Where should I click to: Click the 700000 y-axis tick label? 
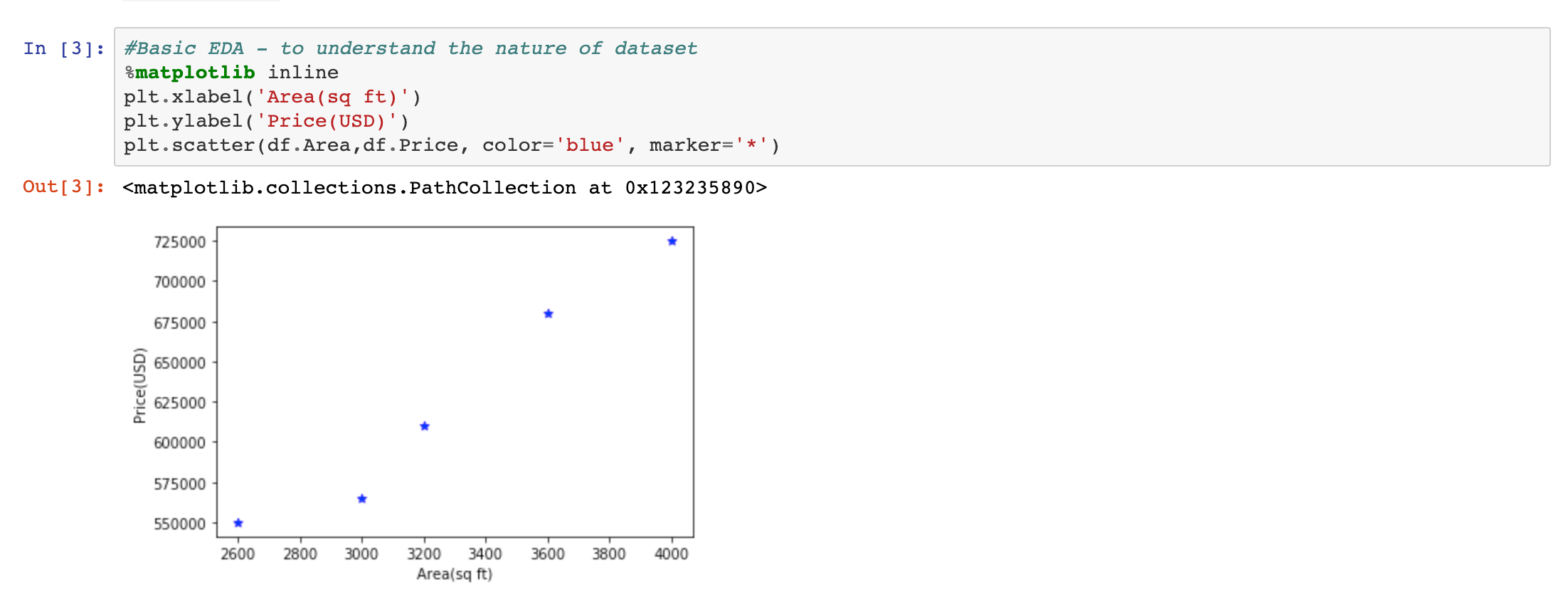(x=180, y=282)
